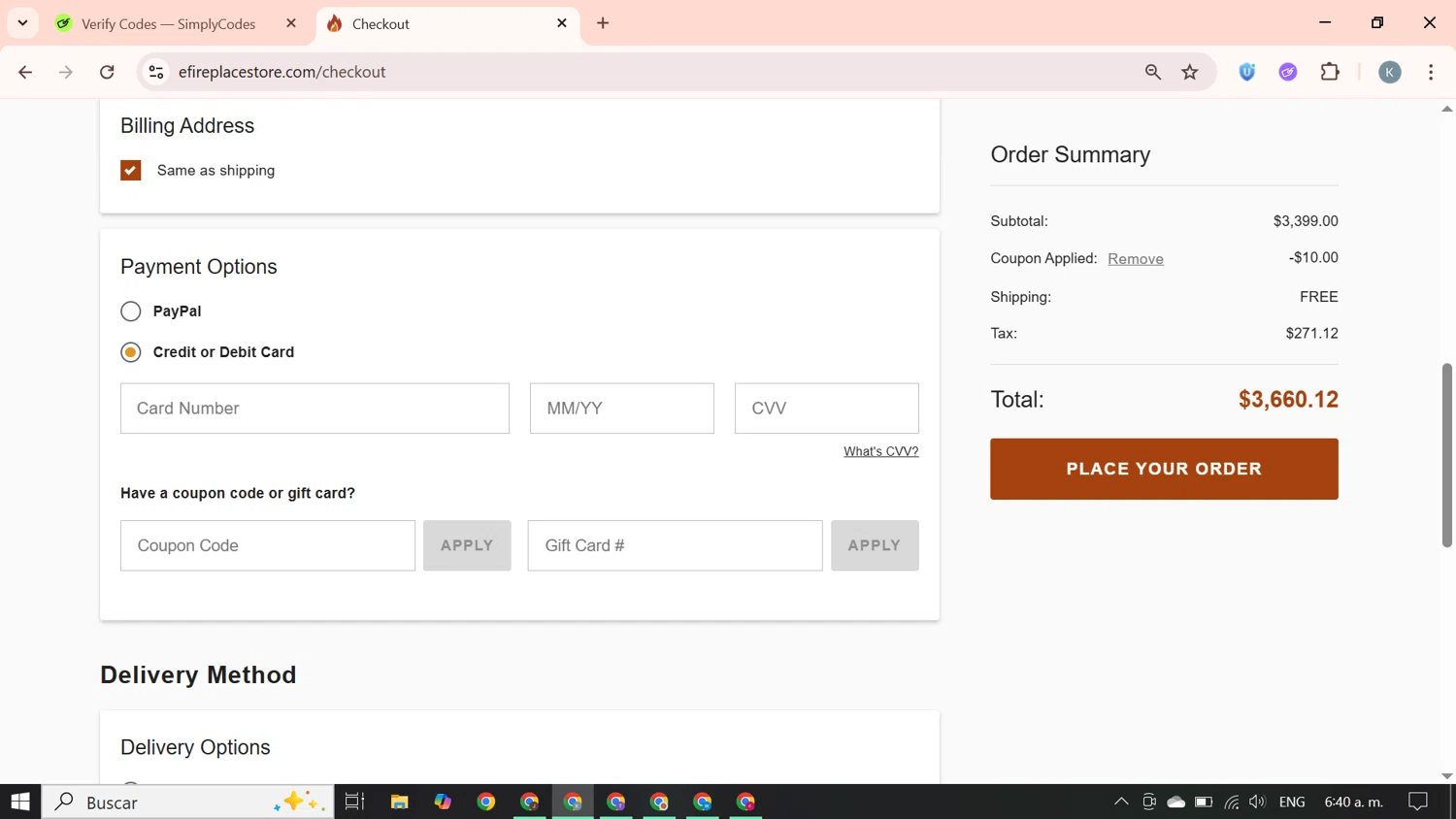Click the -$10.00 coupon discount
The height and width of the screenshot is (819, 1456).
pos(1313,258)
